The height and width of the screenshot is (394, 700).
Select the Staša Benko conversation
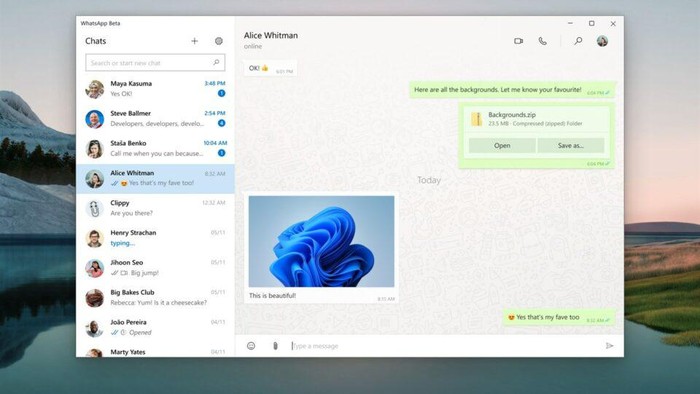coord(155,149)
